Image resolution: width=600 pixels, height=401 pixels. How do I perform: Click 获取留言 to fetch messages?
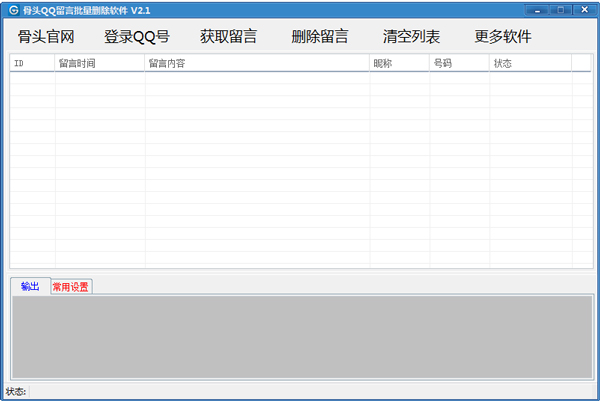[x=228, y=37]
